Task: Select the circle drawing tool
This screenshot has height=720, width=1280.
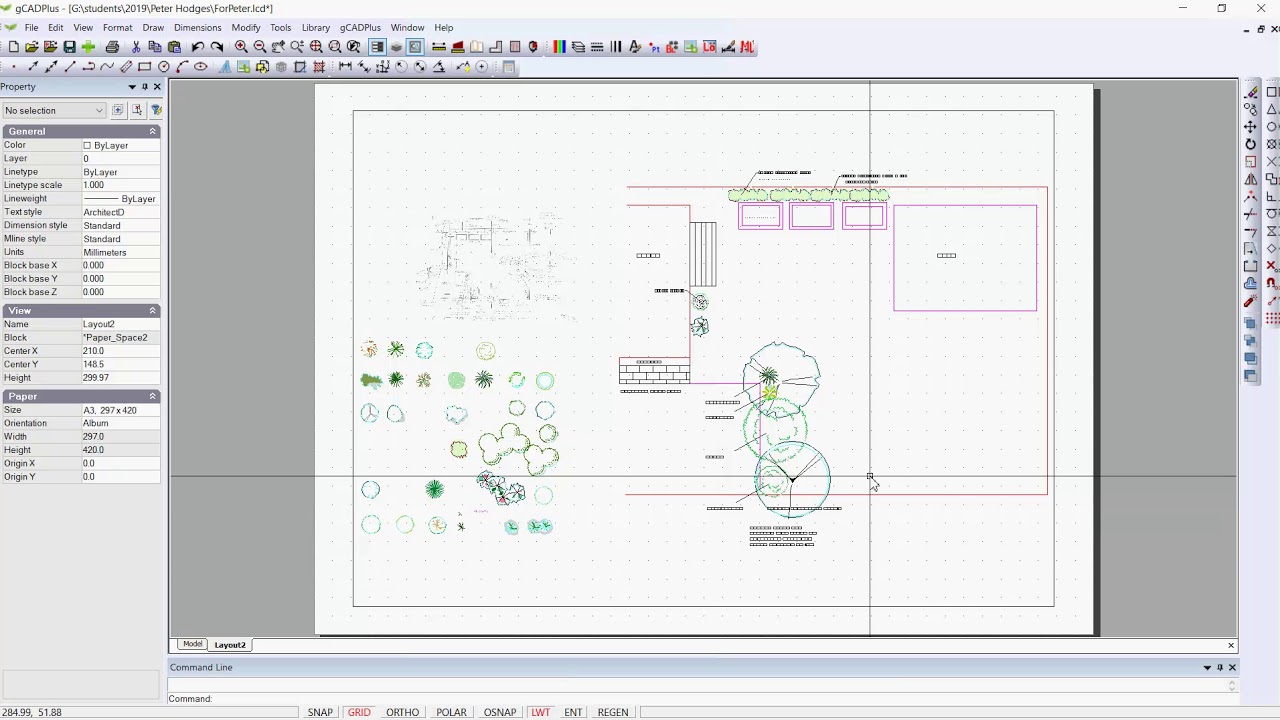Action: (x=164, y=67)
